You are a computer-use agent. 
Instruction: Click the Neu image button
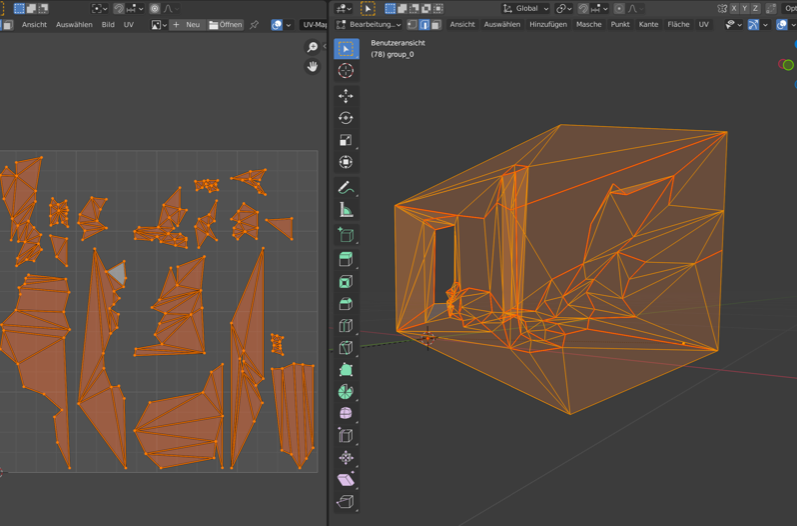[x=186, y=24]
